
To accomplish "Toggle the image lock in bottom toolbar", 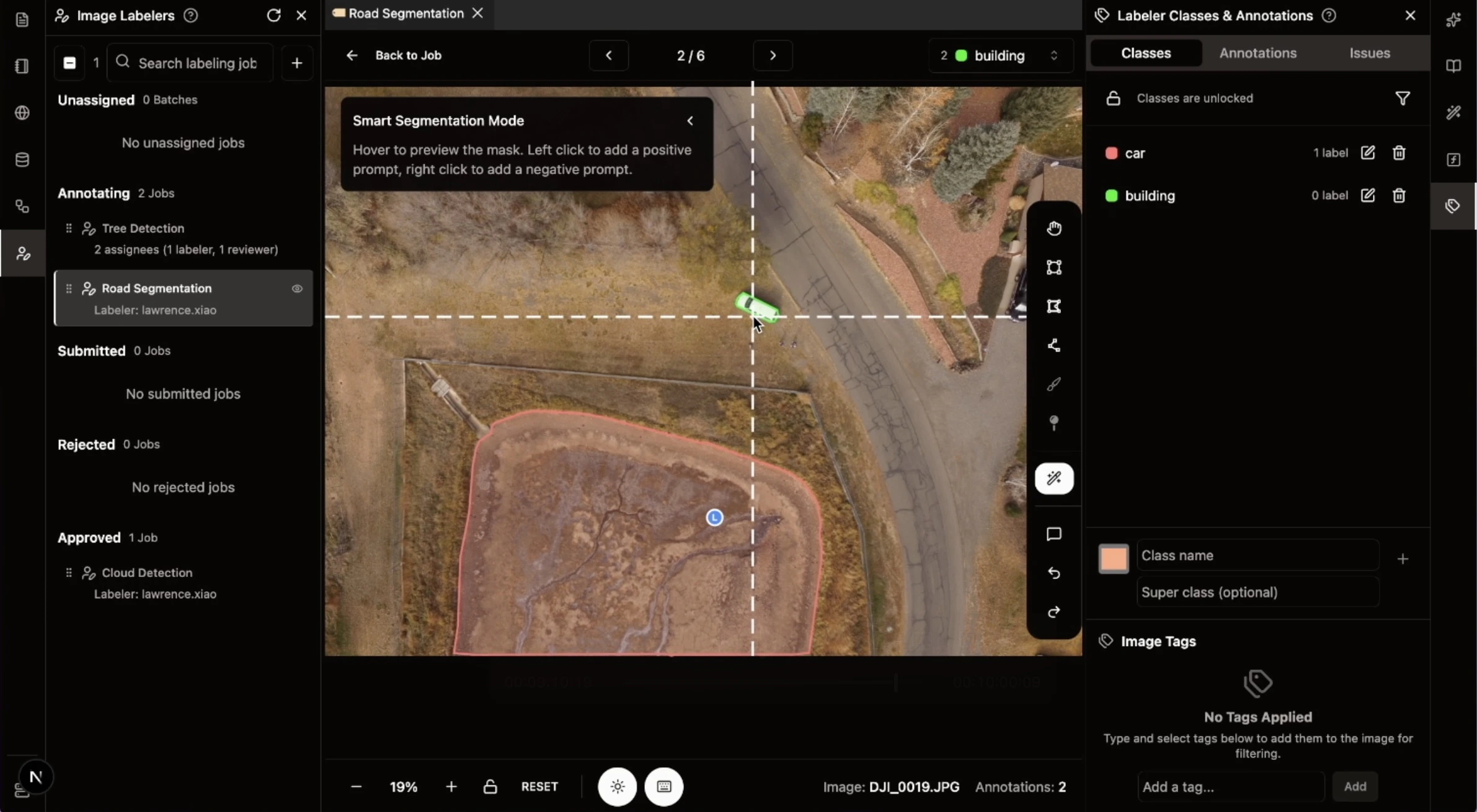I will pyautogui.click(x=490, y=786).
